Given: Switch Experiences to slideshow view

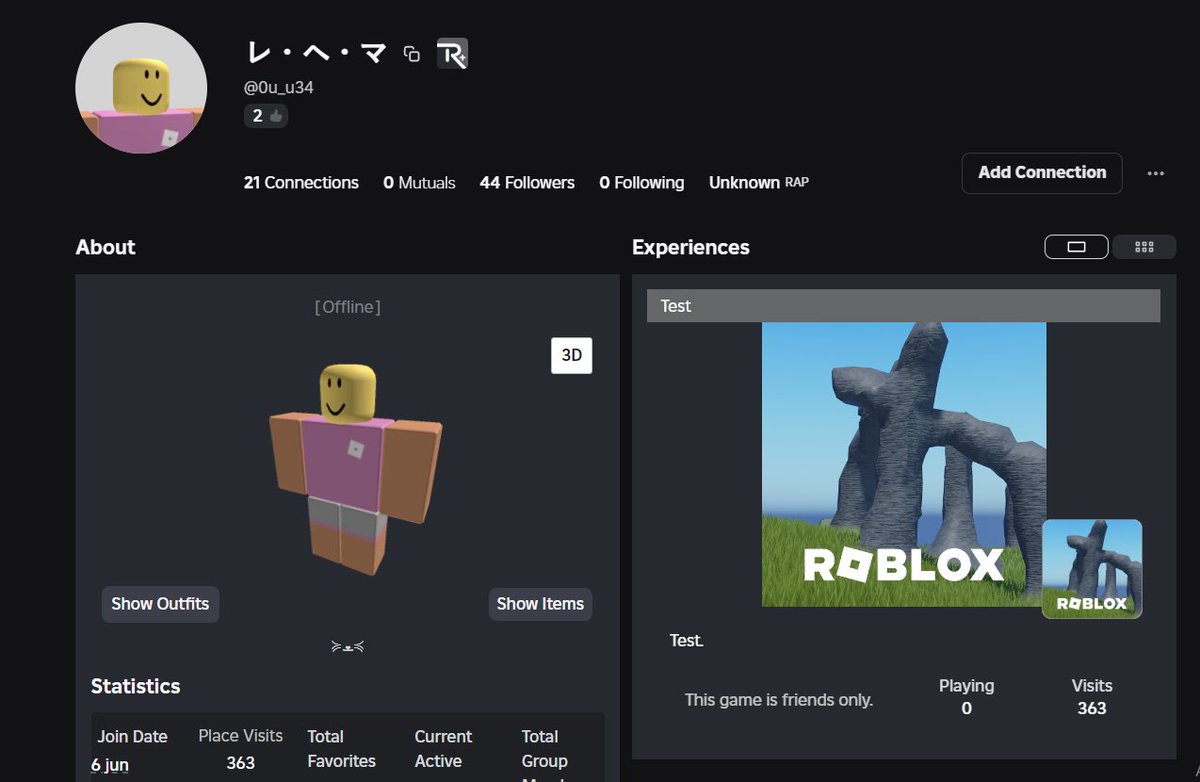Looking at the screenshot, I should point(1076,247).
